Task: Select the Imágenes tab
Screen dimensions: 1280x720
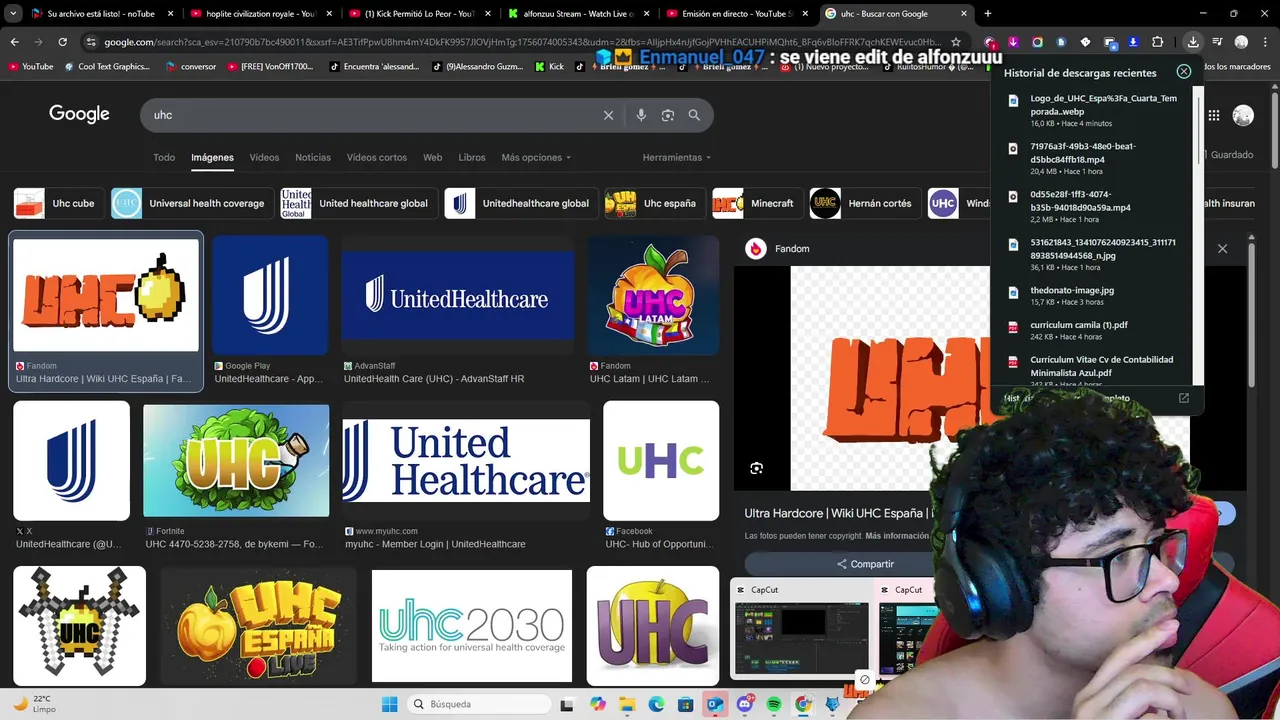Action: point(212,157)
